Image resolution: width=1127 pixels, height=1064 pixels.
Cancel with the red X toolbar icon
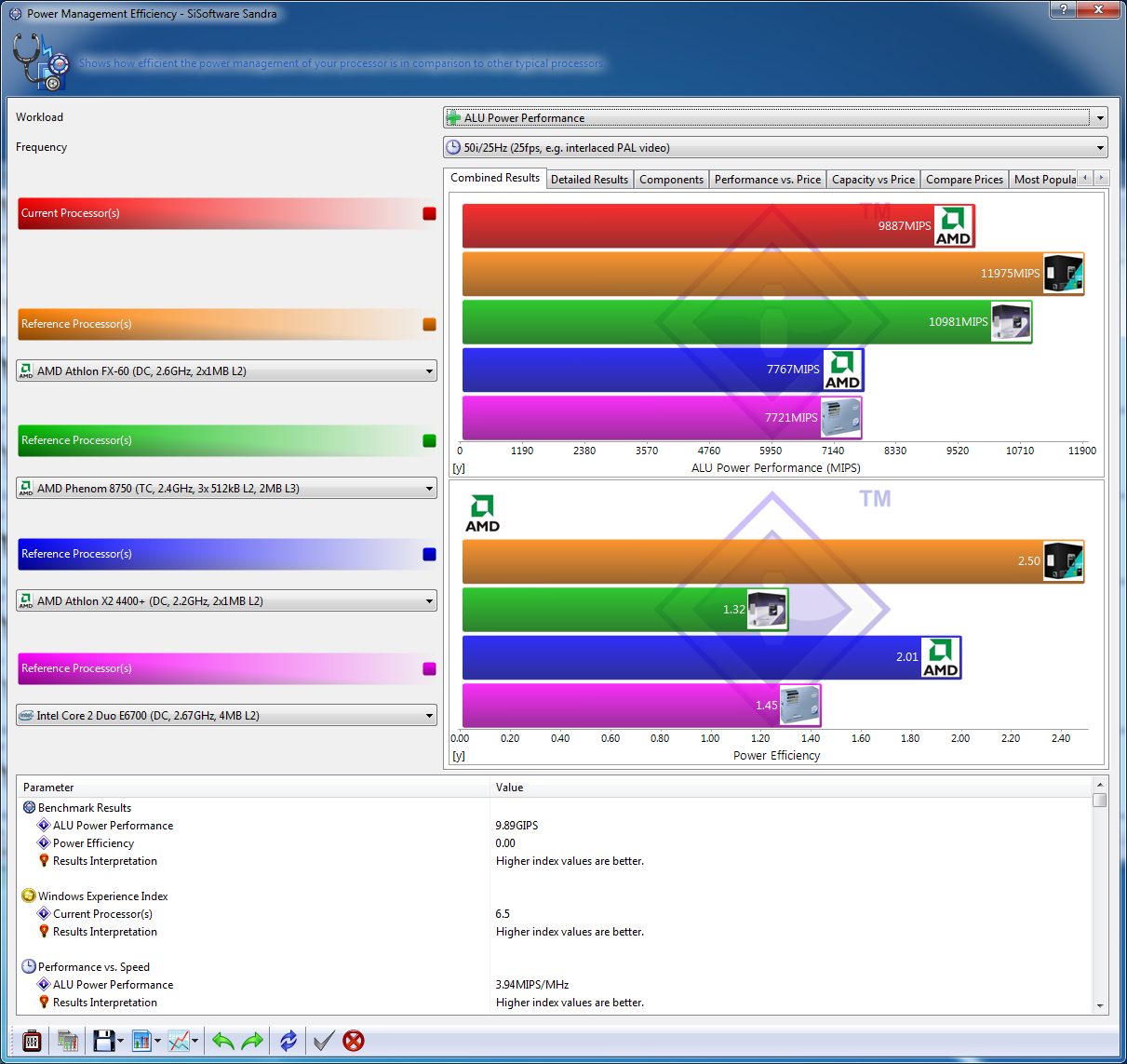[354, 1040]
